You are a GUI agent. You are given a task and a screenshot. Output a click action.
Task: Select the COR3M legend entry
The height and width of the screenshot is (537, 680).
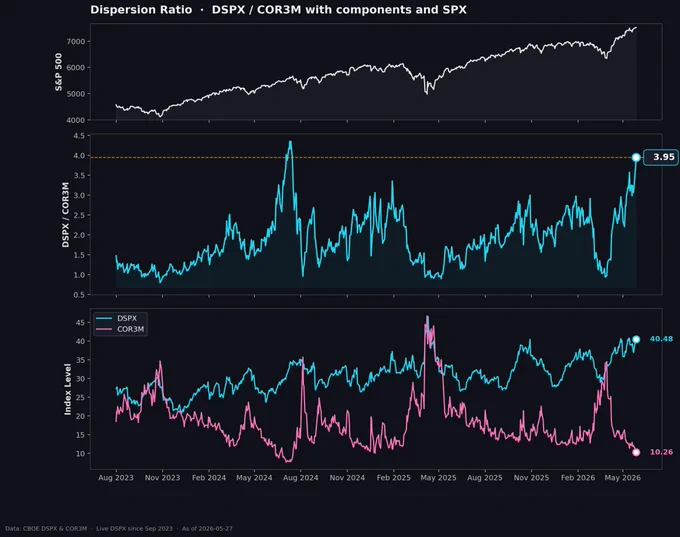click(x=120, y=329)
